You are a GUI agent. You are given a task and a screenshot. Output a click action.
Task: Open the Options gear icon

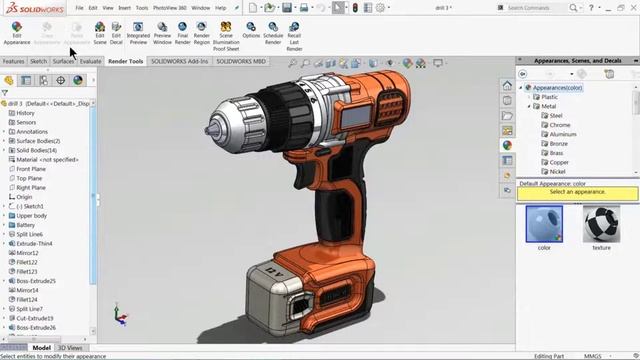click(380, 8)
